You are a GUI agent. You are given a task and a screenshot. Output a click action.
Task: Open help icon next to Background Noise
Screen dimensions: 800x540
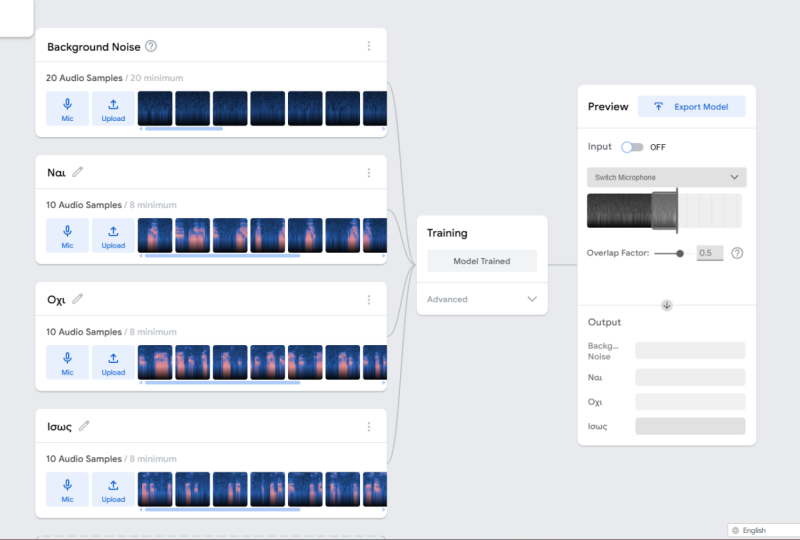(x=151, y=46)
